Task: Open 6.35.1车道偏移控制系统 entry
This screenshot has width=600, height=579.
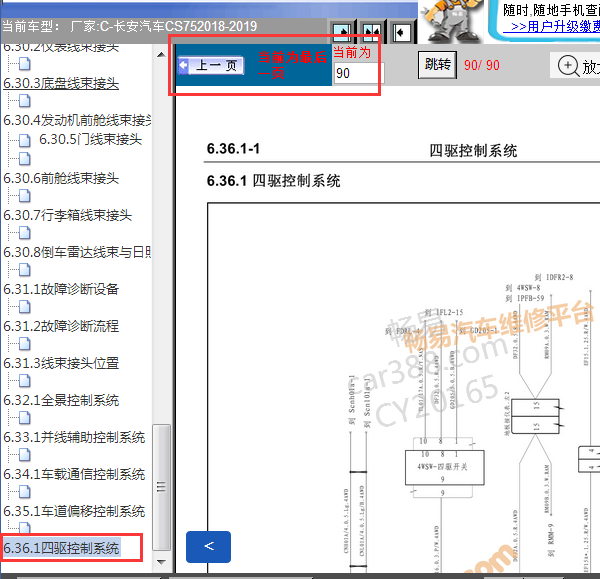Action: pos(74,511)
